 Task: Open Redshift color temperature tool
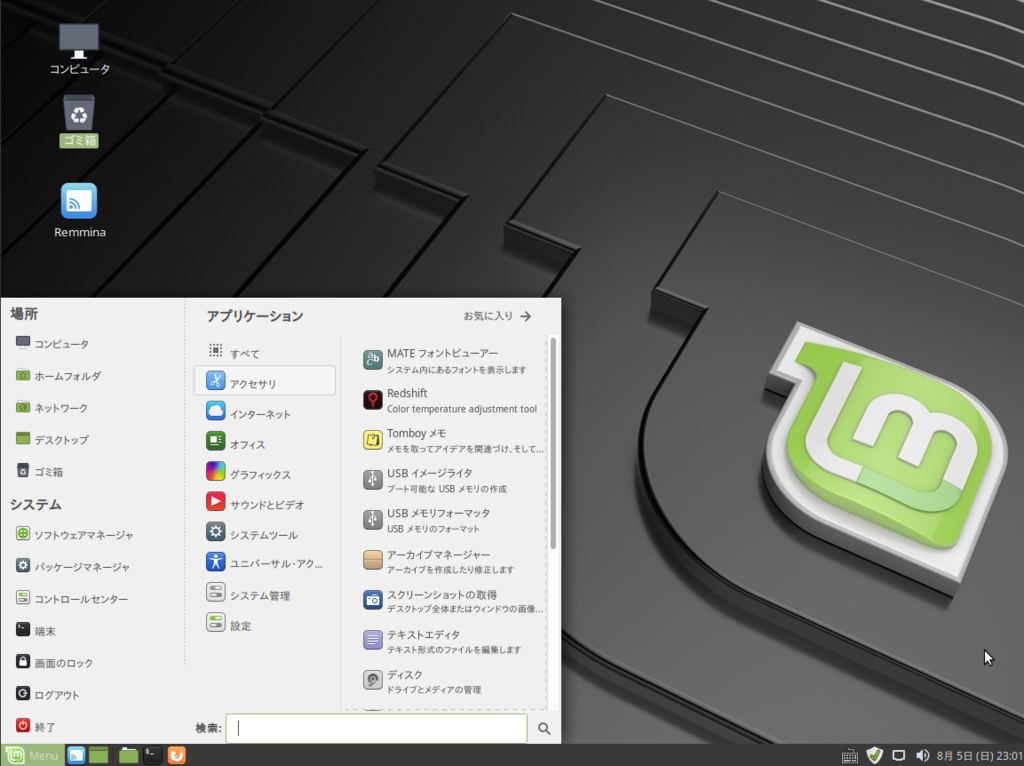[x=453, y=400]
